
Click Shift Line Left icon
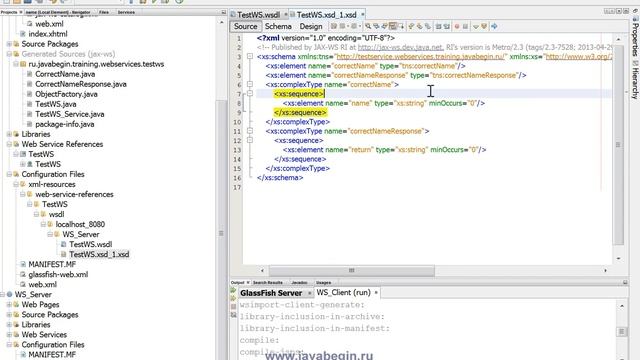[x=438, y=26]
